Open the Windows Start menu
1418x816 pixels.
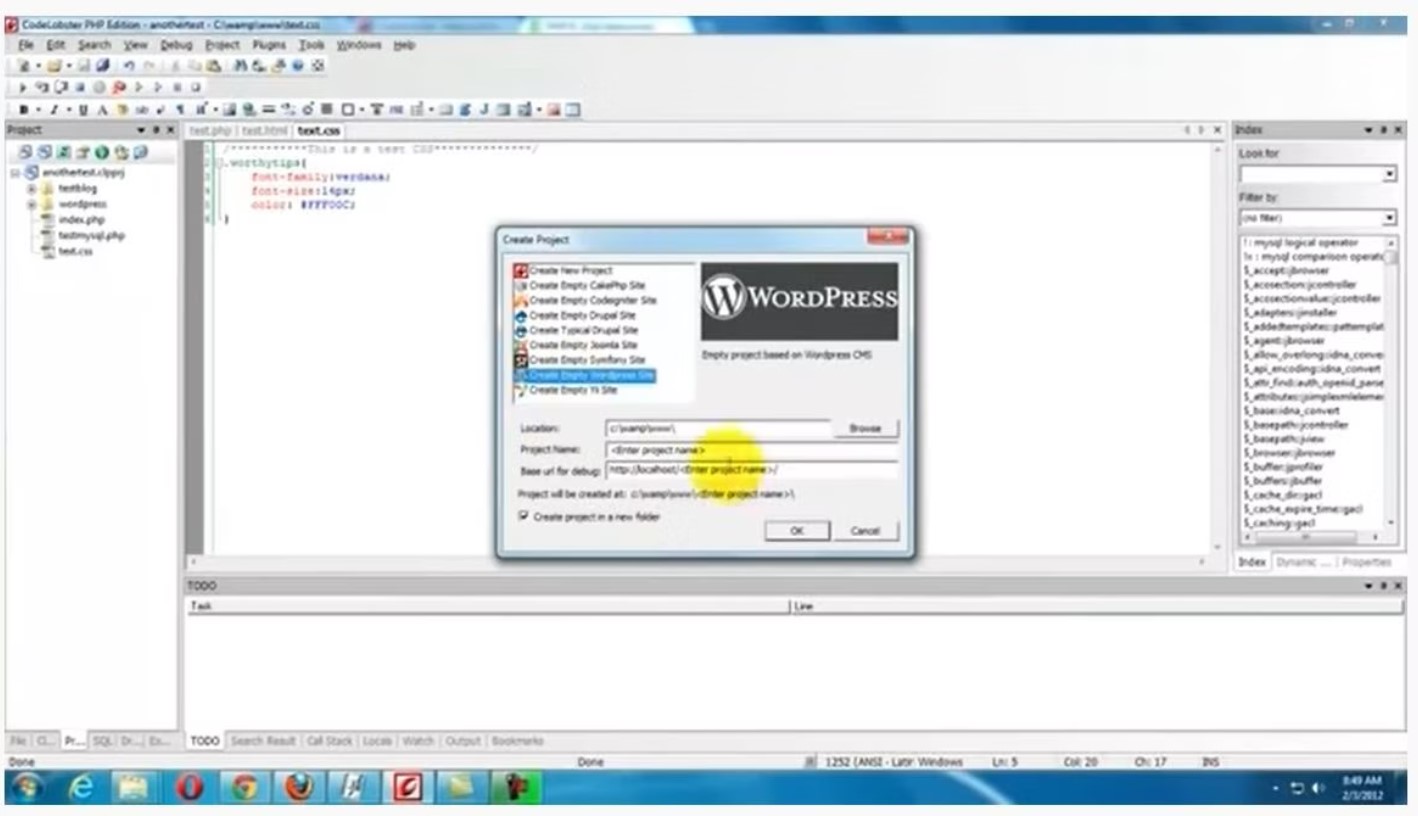pos(27,788)
